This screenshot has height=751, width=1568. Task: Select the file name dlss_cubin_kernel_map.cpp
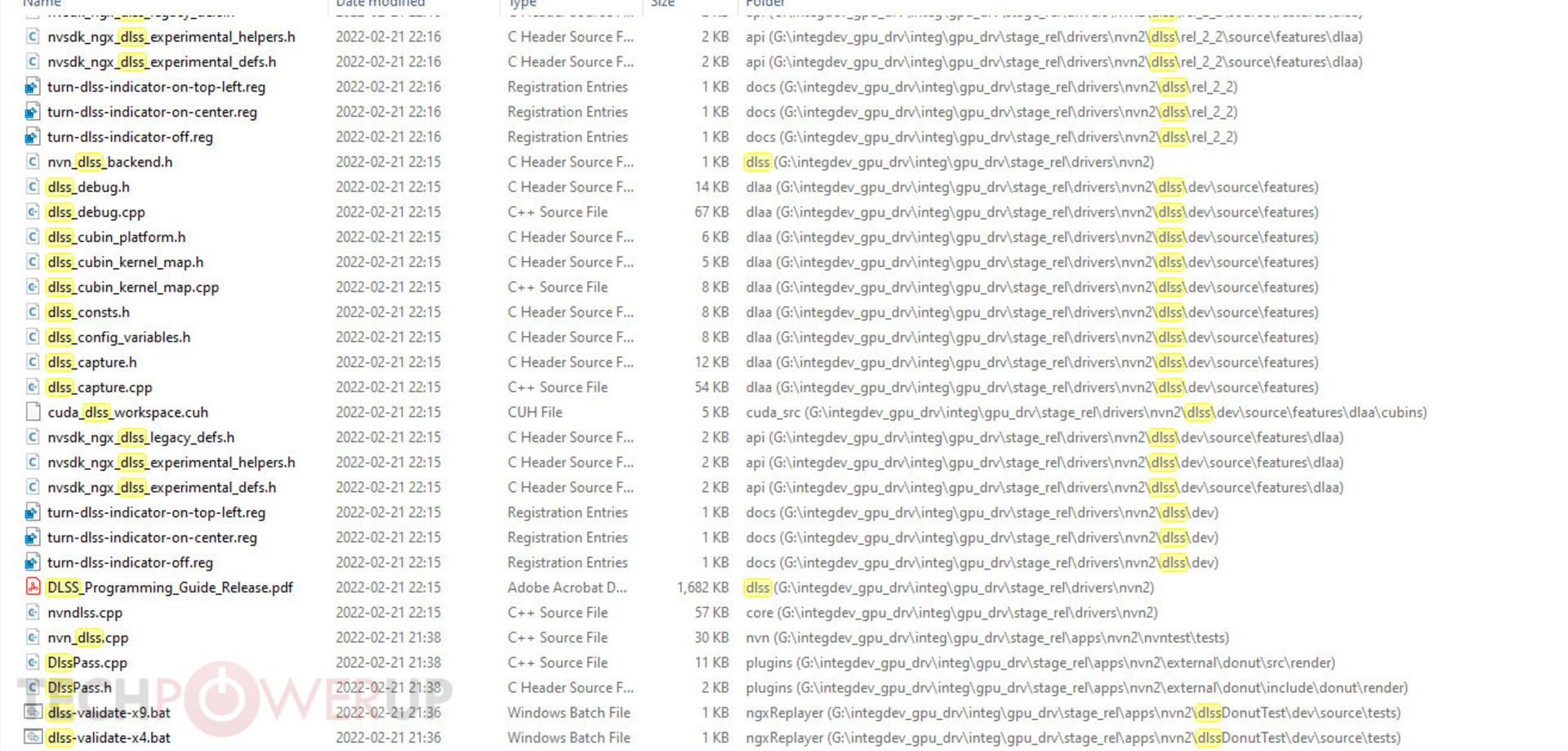[133, 287]
